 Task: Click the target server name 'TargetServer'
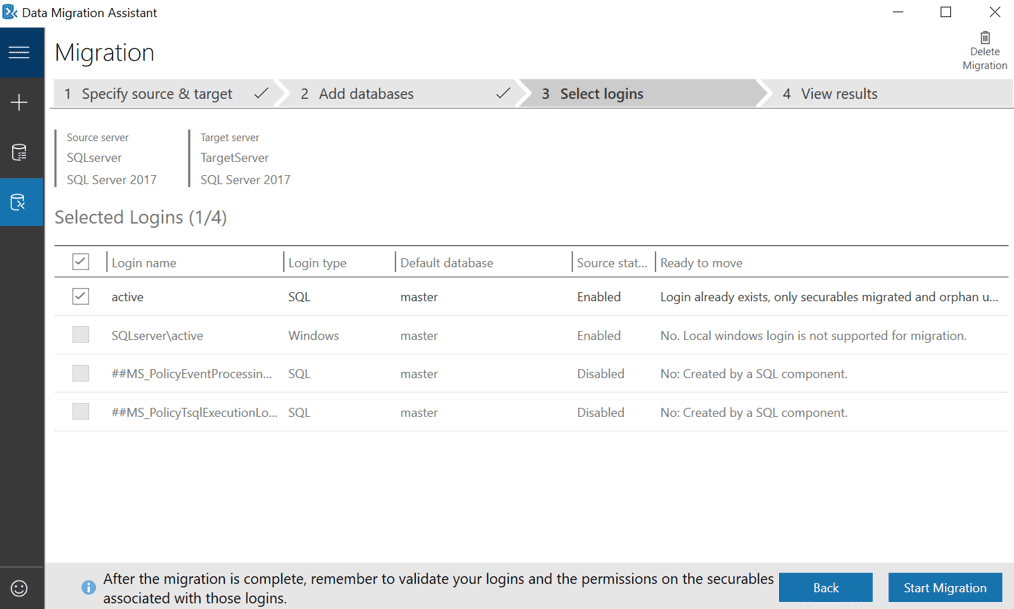pos(234,158)
